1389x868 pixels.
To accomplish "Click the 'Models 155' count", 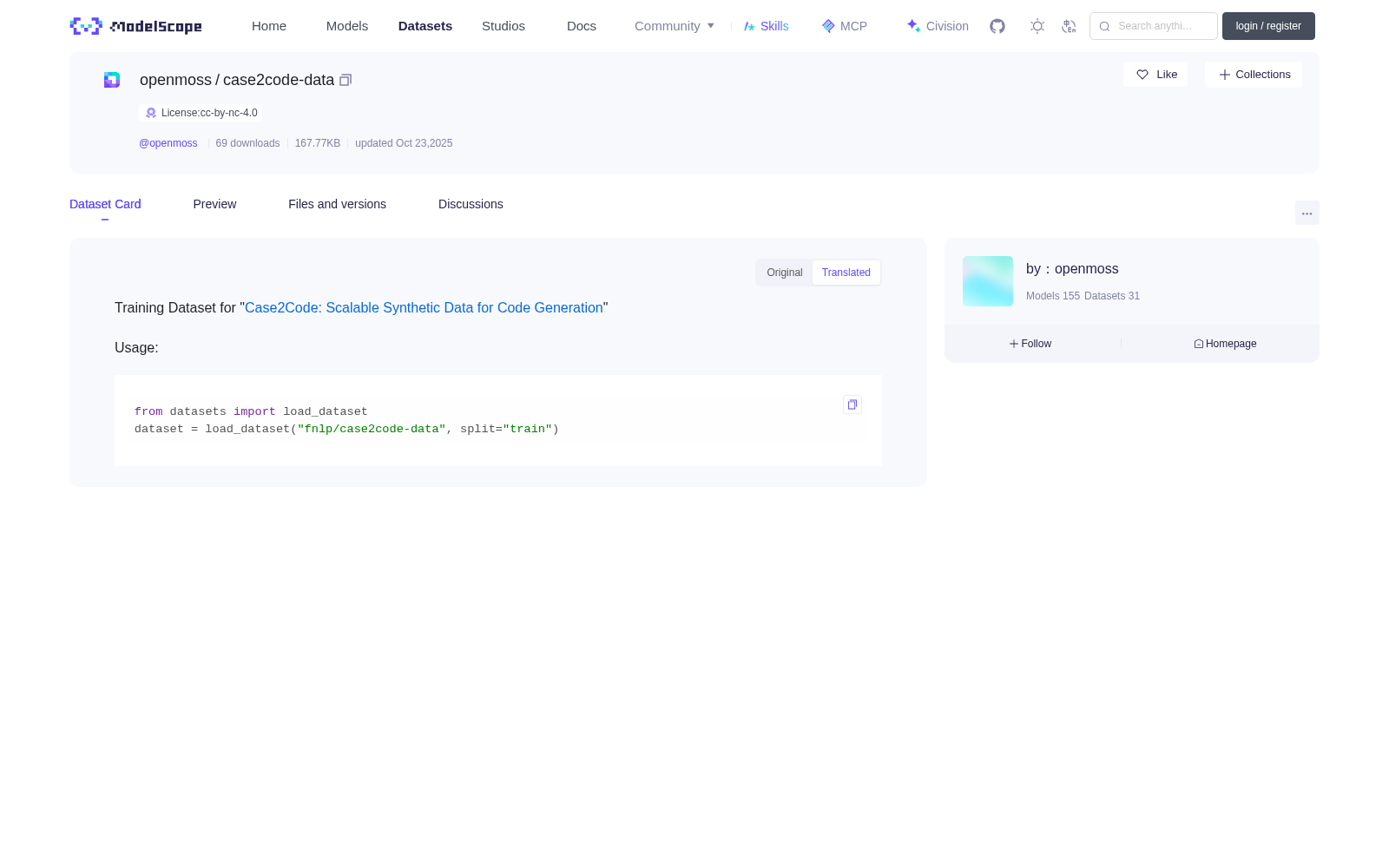I will pos(1053,296).
